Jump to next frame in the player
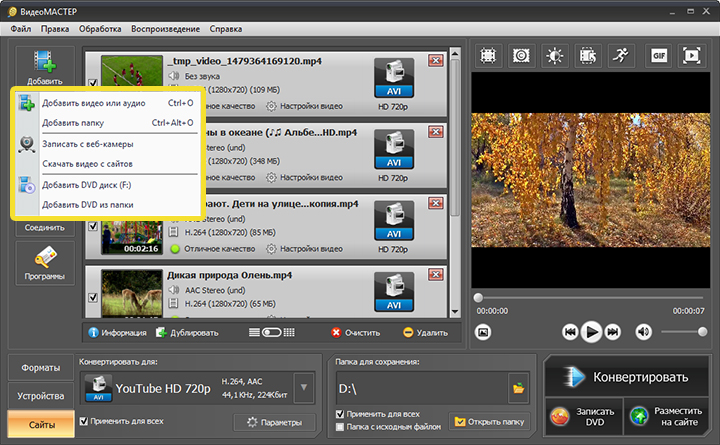 pyautogui.click(x=613, y=332)
